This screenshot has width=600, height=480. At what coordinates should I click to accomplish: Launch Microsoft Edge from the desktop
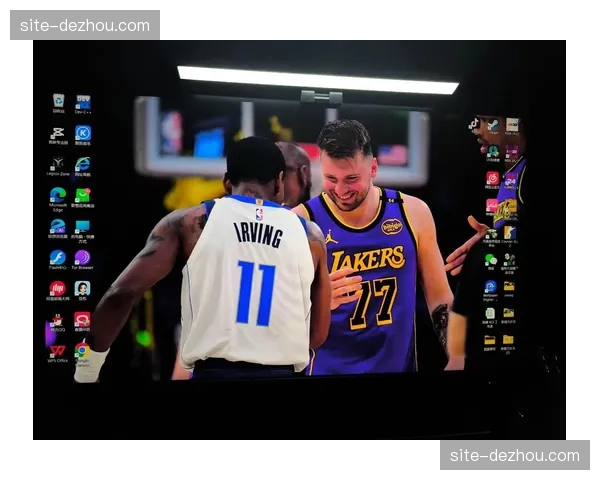(x=58, y=195)
